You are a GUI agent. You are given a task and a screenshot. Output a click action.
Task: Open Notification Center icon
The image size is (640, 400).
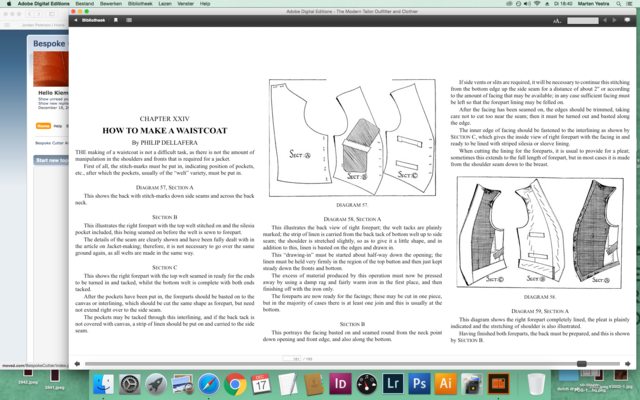(631, 4)
